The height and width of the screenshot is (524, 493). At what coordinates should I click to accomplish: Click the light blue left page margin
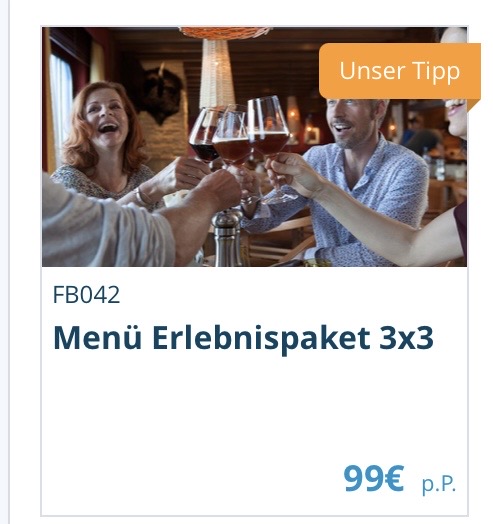click(5, 262)
